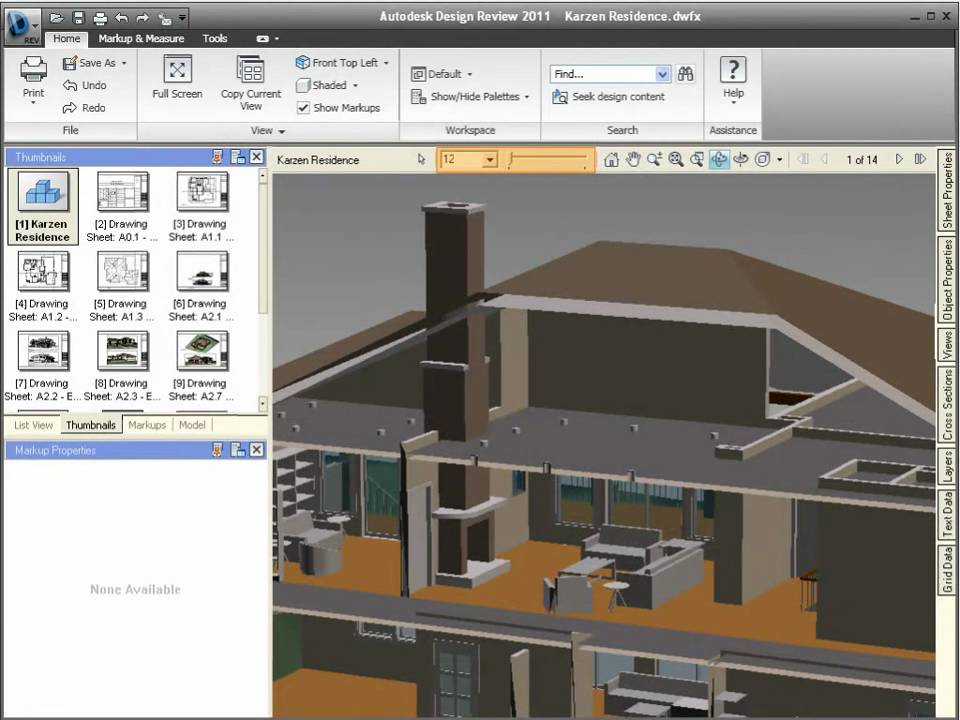
Task: Click the Open file icon in quick access toolbar
Action: click(56, 18)
